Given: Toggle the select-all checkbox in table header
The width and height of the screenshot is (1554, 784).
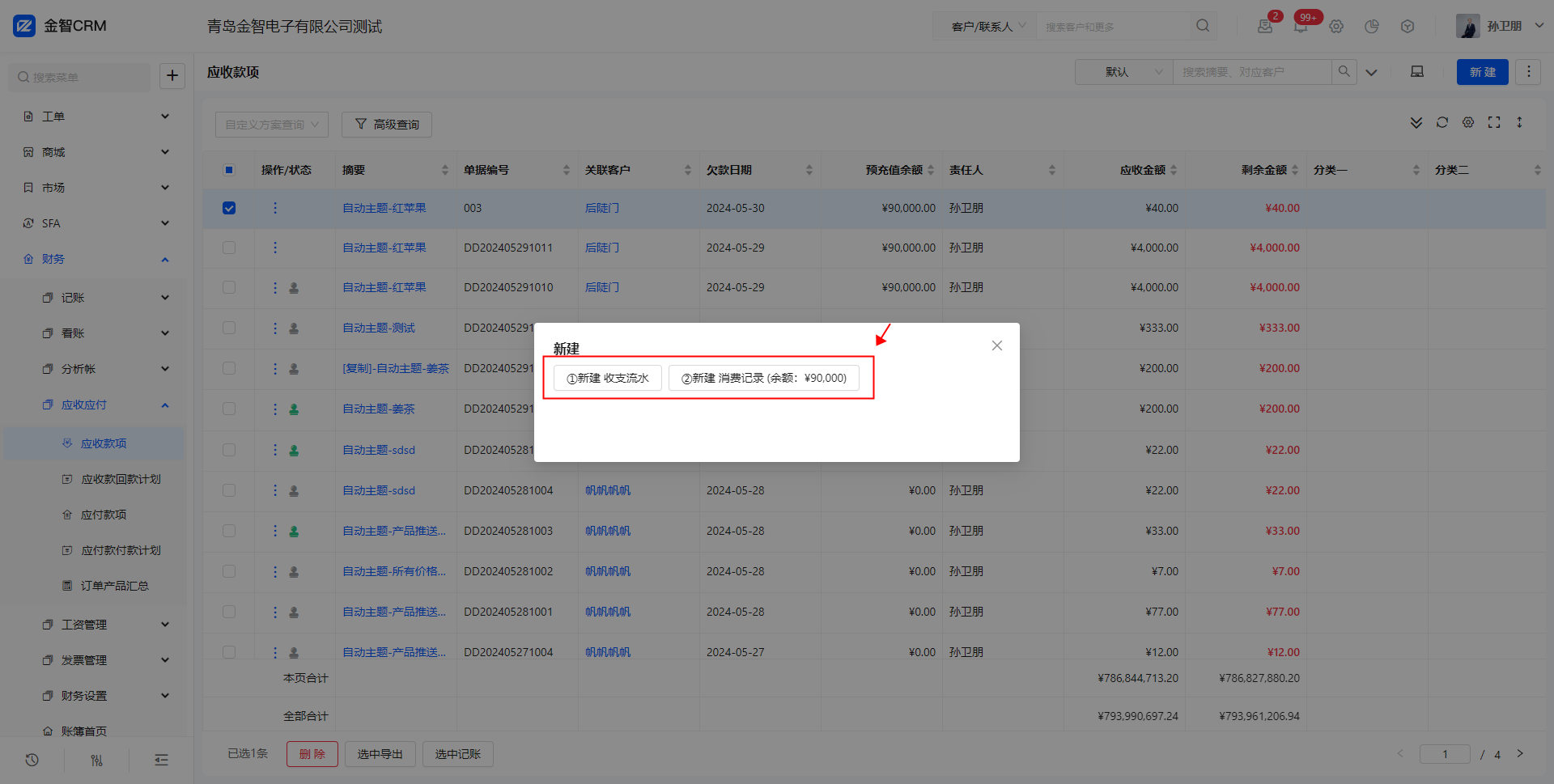Looking at the screenshot, I should pyautogui.click(x=229, y=170).
